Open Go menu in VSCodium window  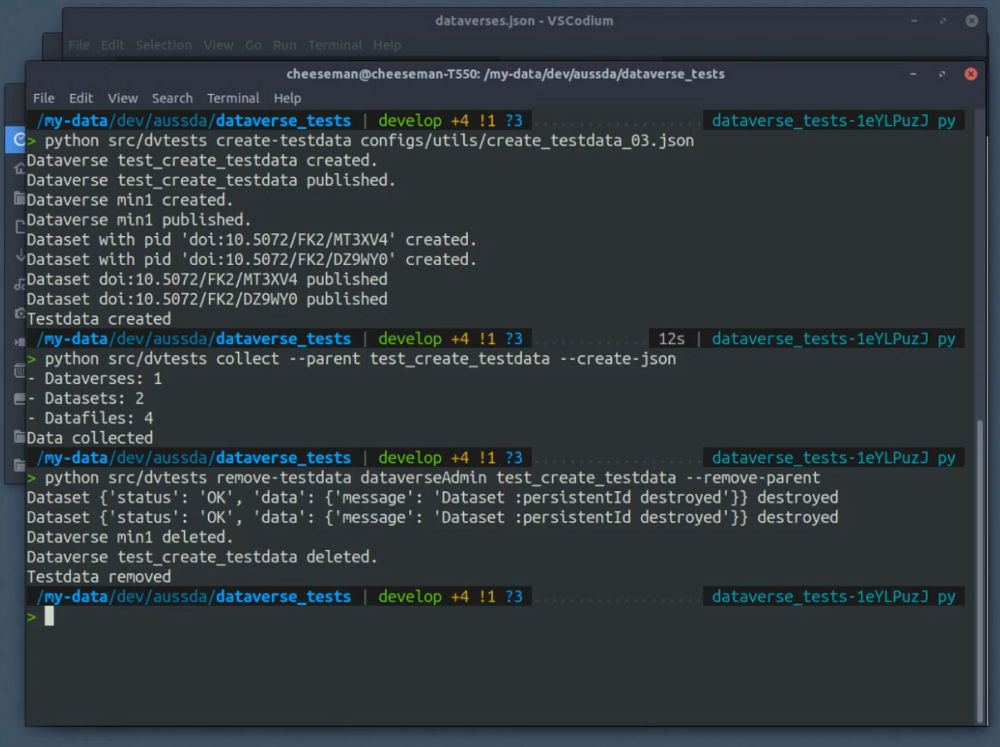253,45
